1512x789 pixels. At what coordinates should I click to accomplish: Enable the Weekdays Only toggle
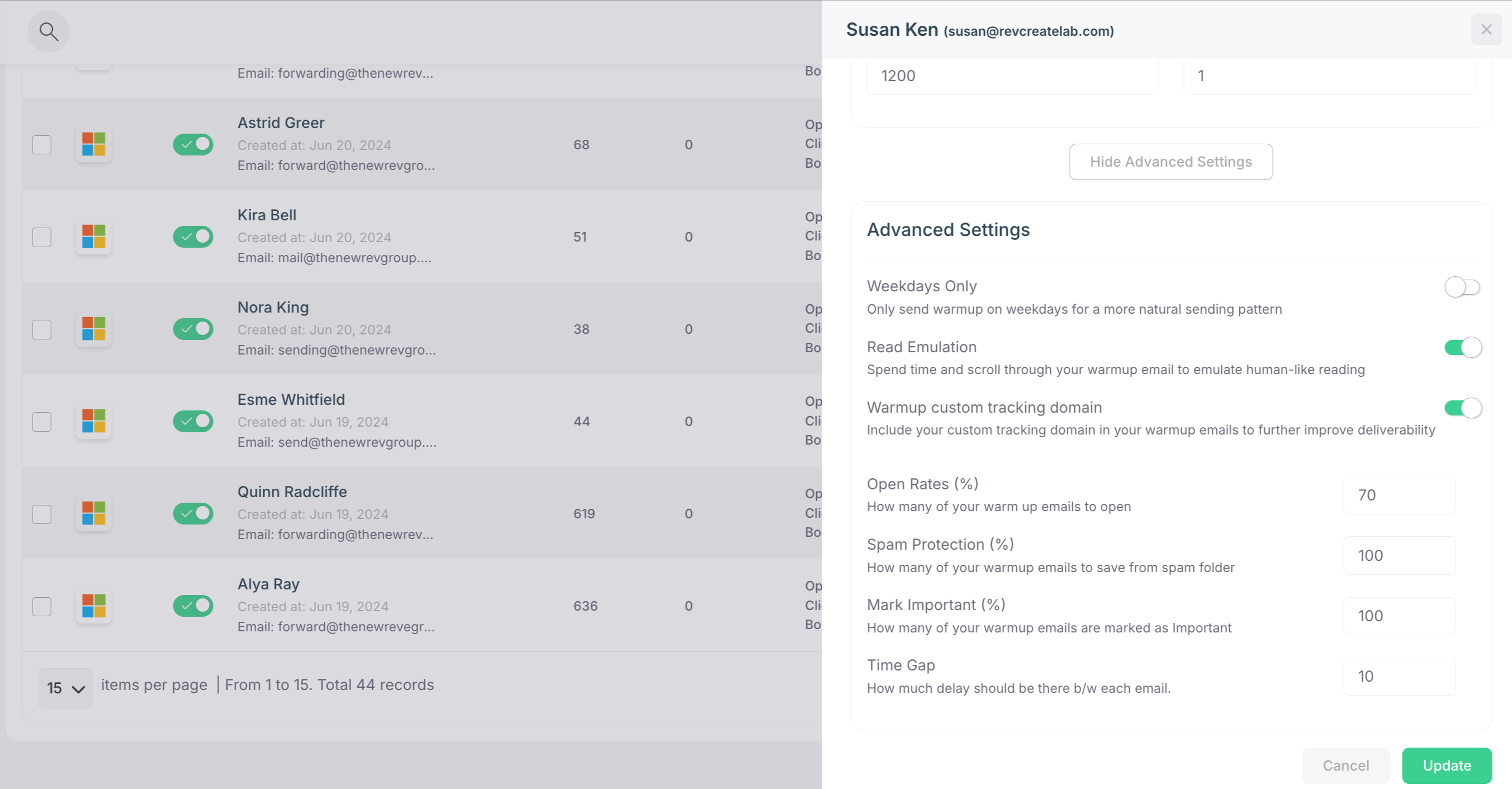click(1462, 287)
